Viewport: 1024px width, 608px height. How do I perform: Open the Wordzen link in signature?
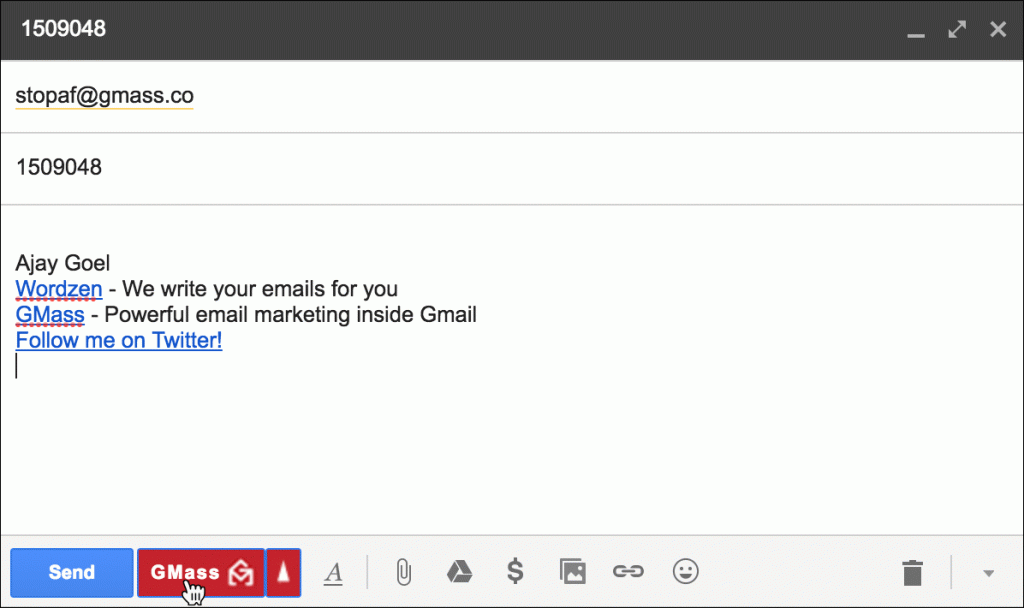[x=59, y=290]
